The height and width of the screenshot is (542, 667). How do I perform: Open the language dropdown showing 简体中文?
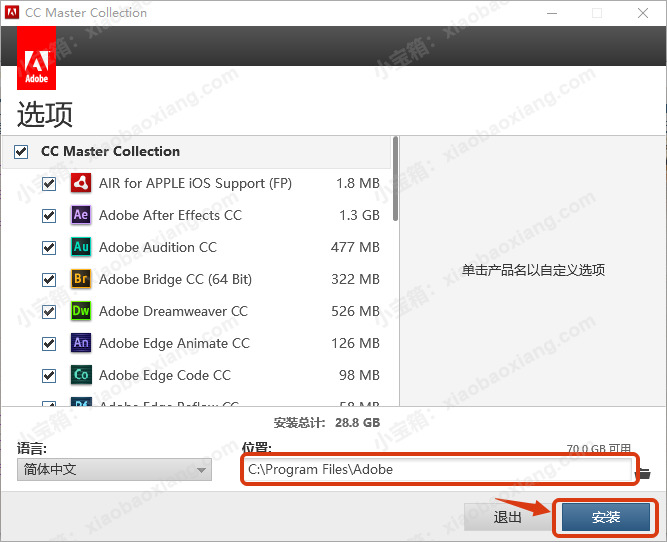114,470
